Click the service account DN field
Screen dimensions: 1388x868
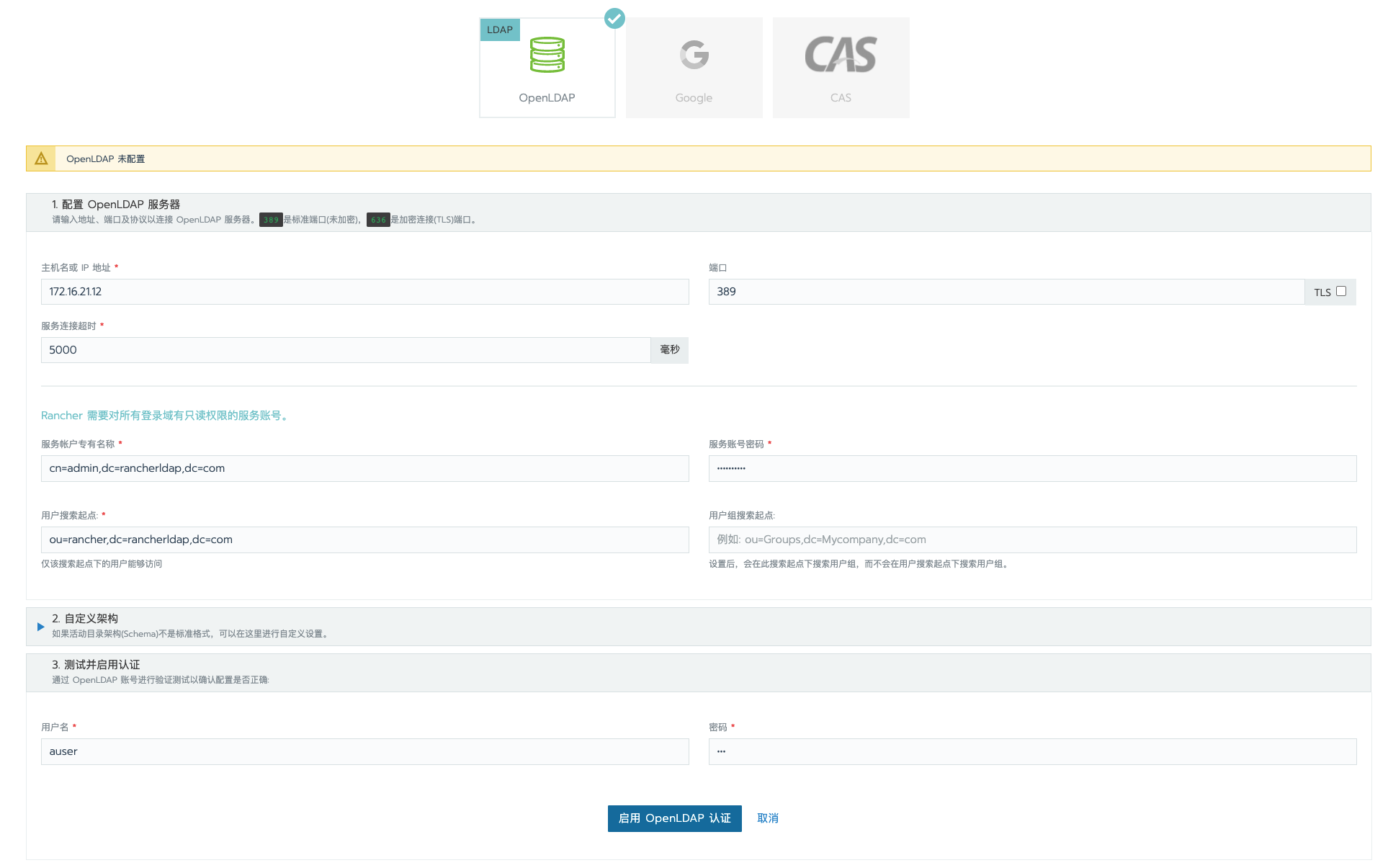click(365, 468)
